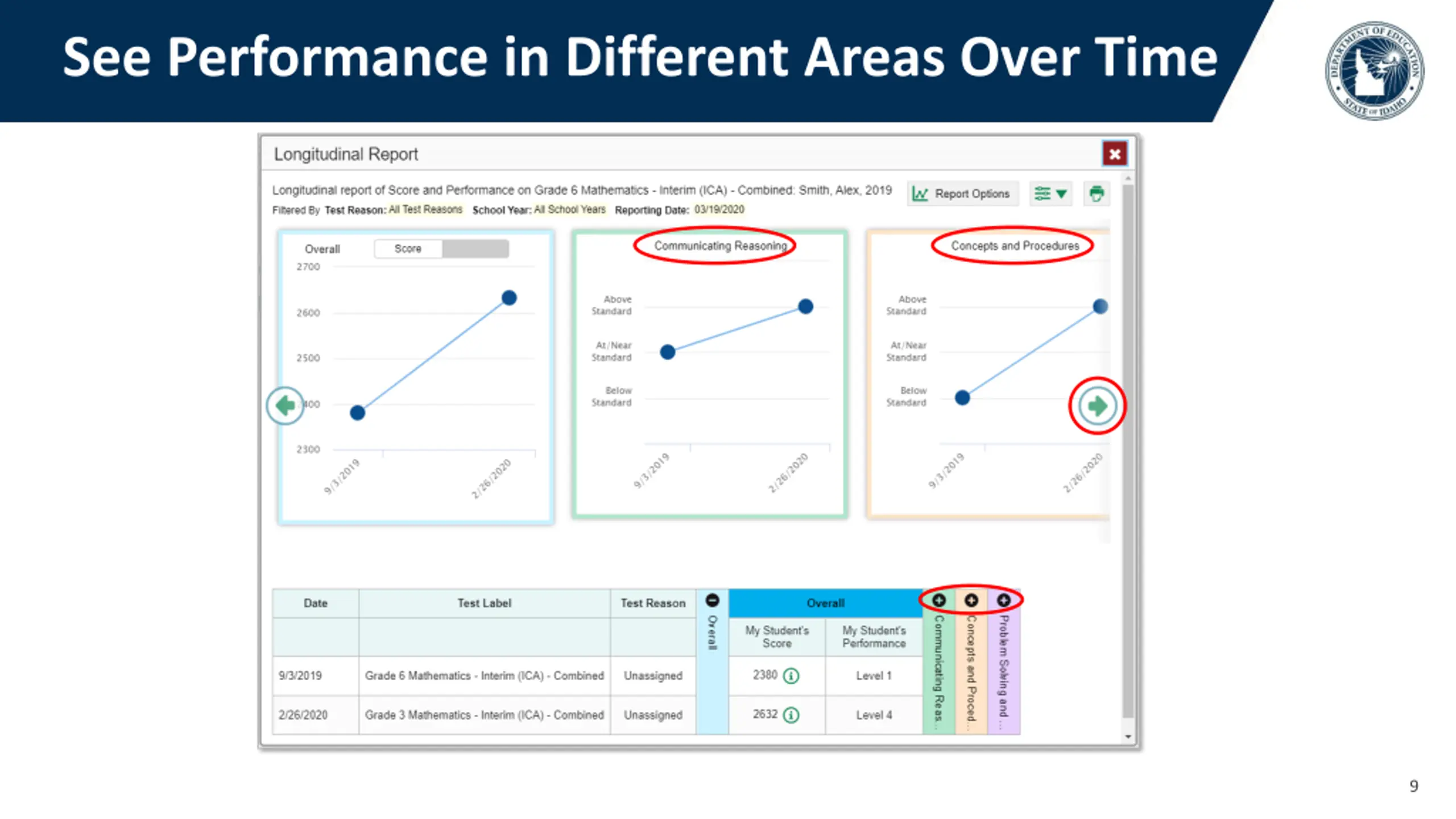Click the Test Reason column header
The width and height of the screenshot is (1456, 819).
click(653, 603)
